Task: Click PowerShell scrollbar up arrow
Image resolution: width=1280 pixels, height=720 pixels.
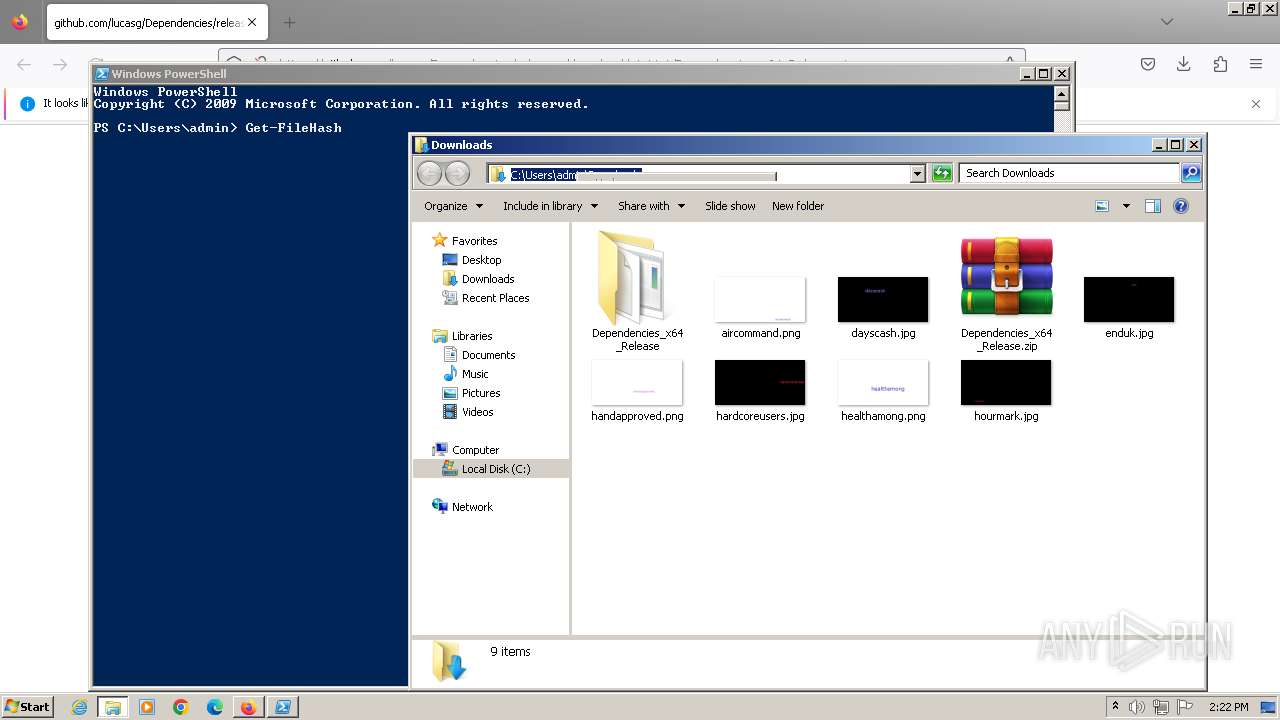Action: pyautogui.click(x=1061, y=93)
